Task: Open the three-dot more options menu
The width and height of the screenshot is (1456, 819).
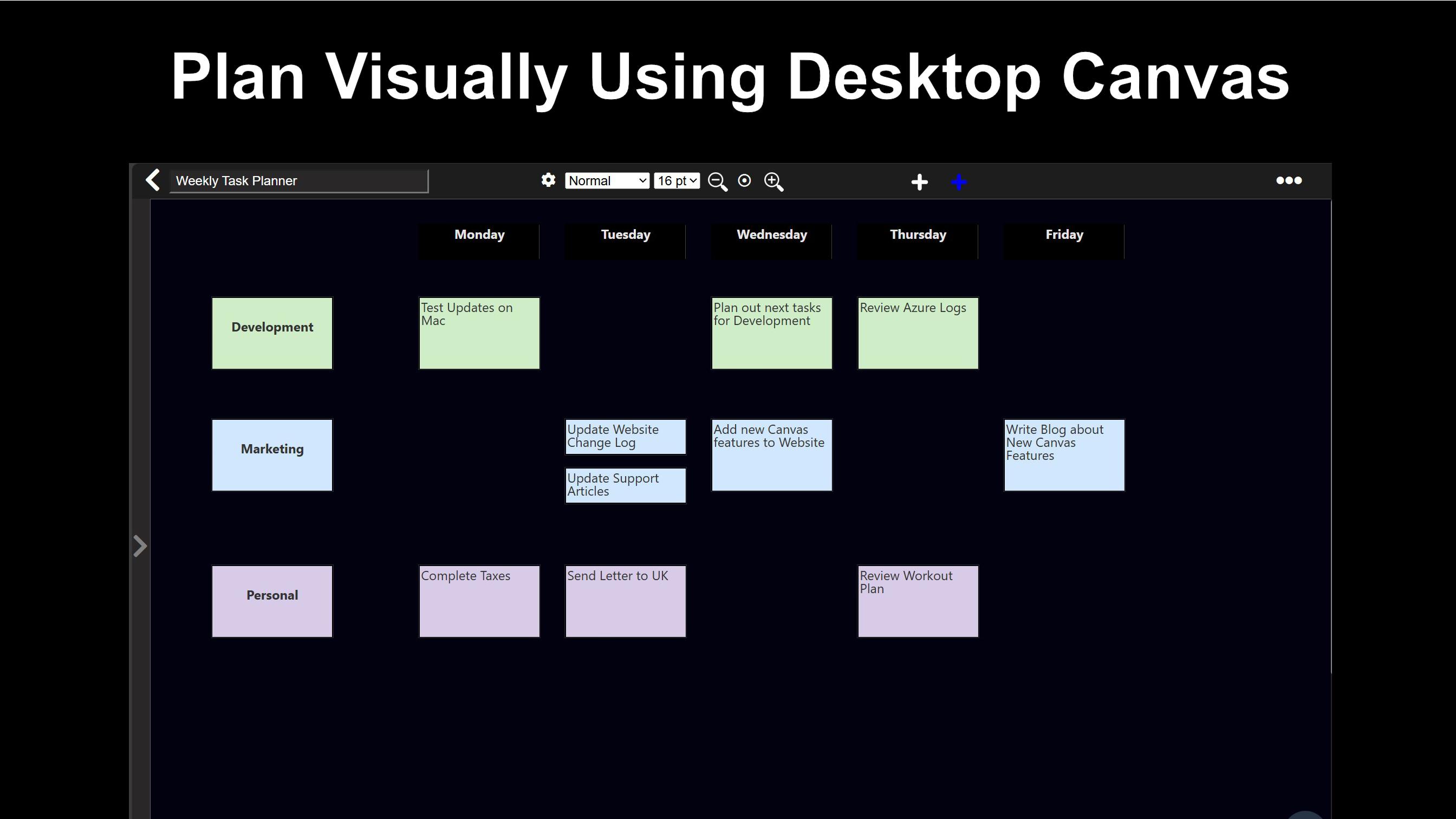Action: tap(1289, 180)
